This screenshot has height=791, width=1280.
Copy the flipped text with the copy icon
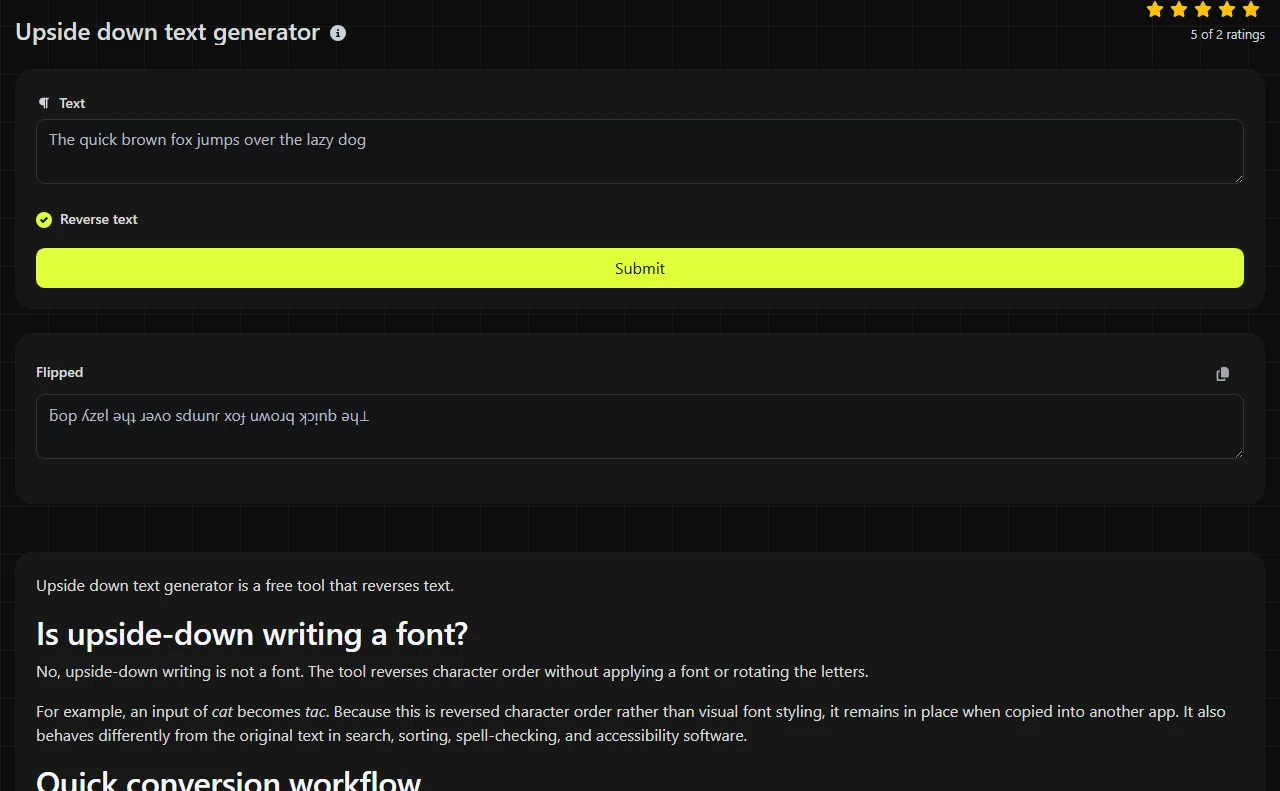point(1222,374)
